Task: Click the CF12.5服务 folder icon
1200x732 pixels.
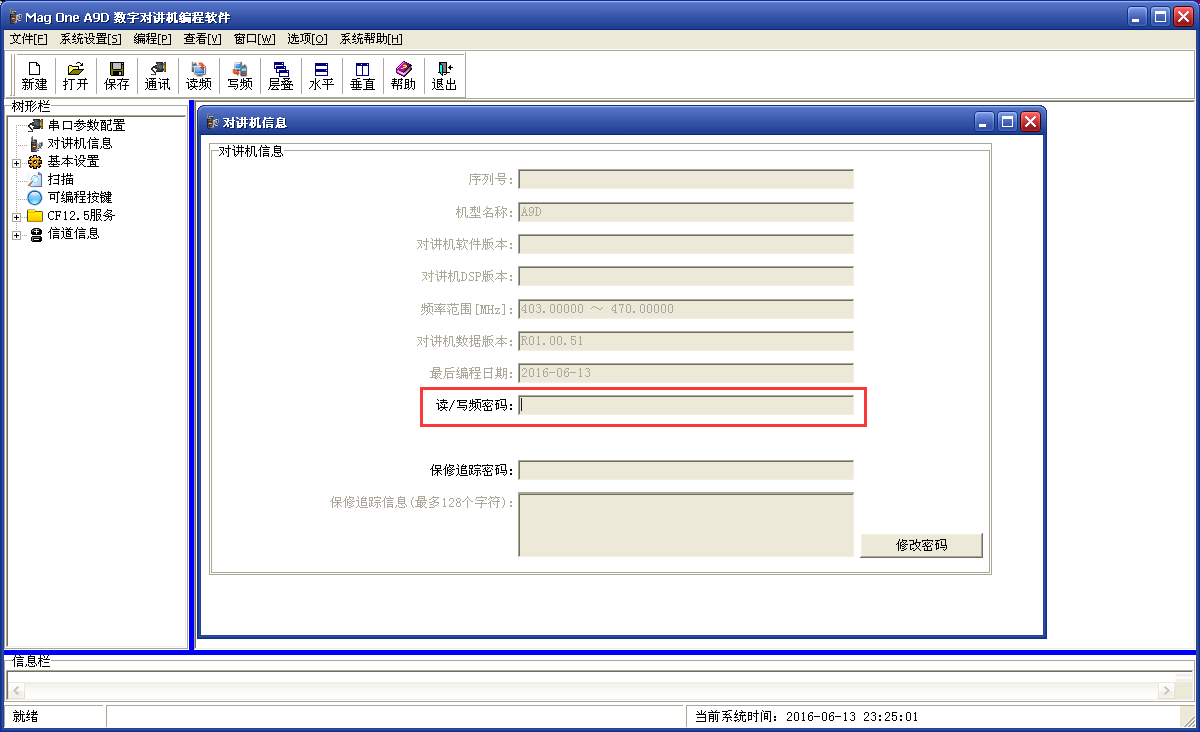Action: click(36, 215)
